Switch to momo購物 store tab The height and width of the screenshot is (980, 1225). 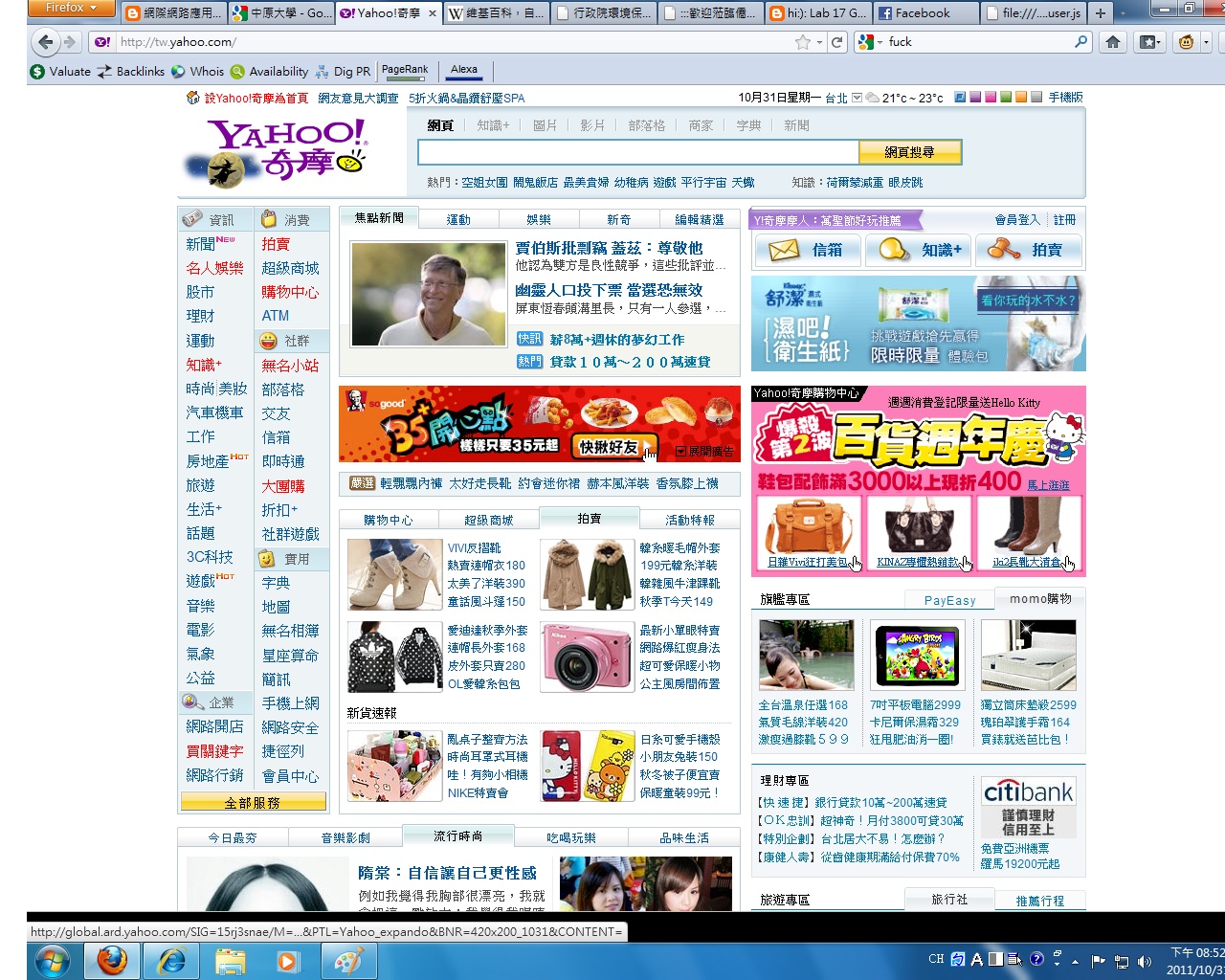point(1040,599)
